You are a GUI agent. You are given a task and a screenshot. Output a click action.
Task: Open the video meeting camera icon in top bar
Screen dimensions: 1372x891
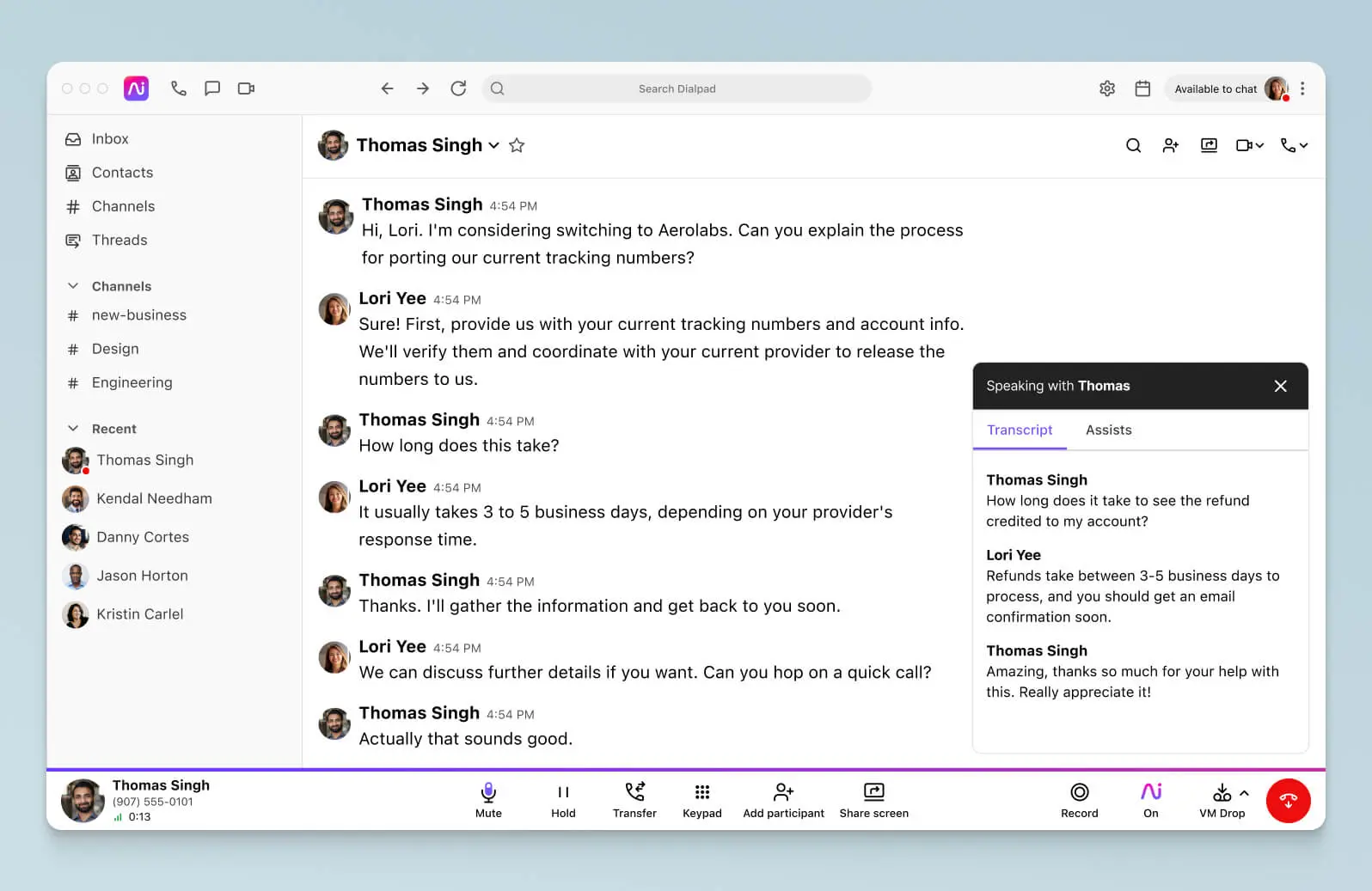click(247, 88)
